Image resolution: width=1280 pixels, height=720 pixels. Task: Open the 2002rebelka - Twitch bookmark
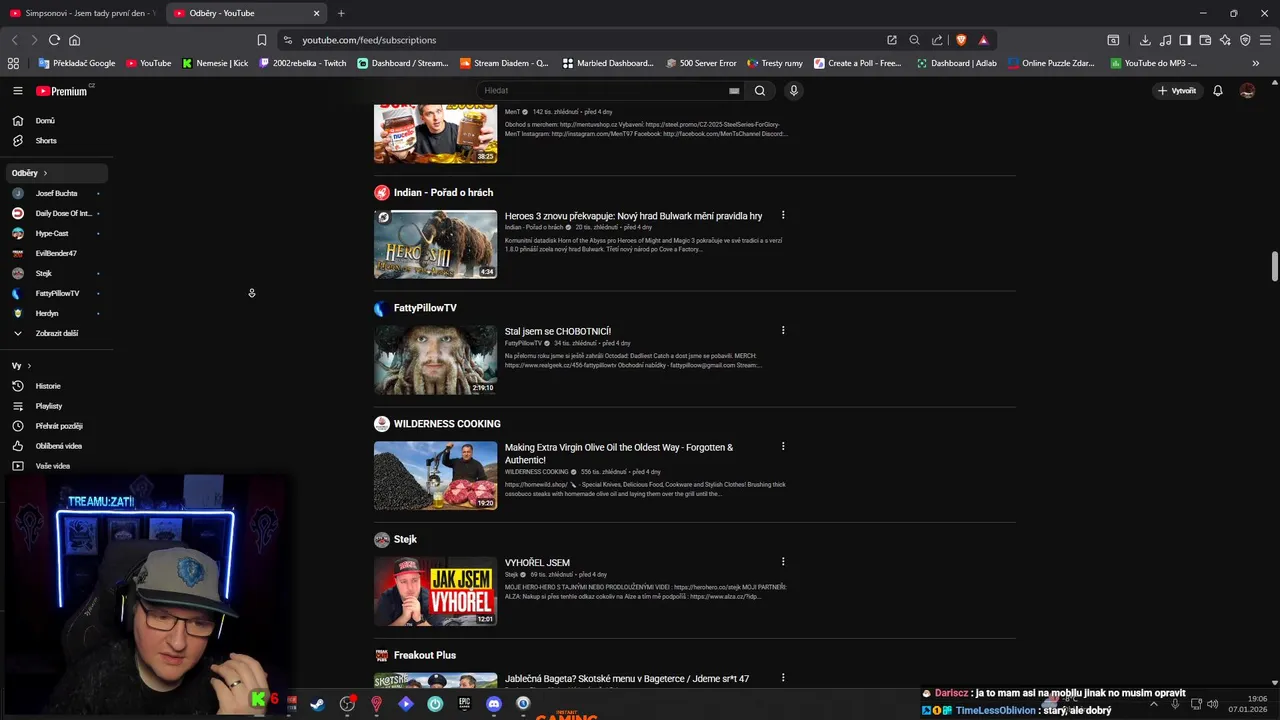(x=303, y=63)
